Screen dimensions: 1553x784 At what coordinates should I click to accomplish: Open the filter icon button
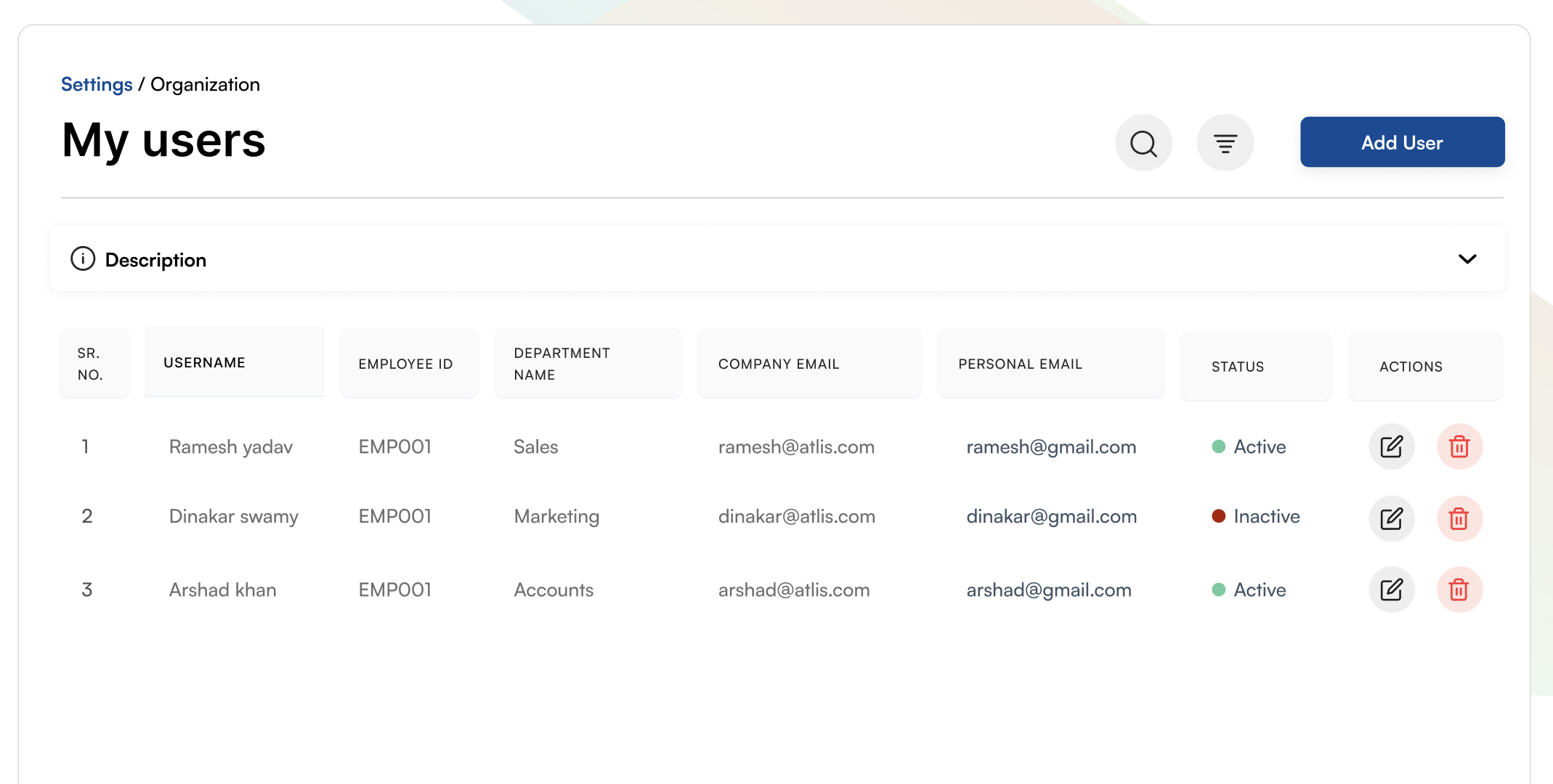[x=1225, y=143]
